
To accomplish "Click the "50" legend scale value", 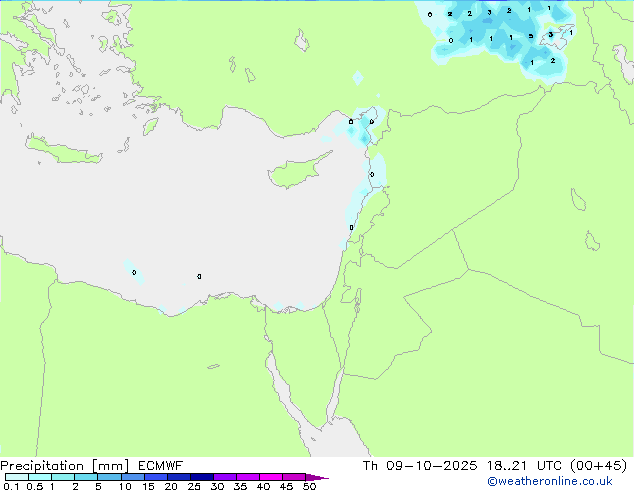I will pyautogui.click(x=309, y=486).
